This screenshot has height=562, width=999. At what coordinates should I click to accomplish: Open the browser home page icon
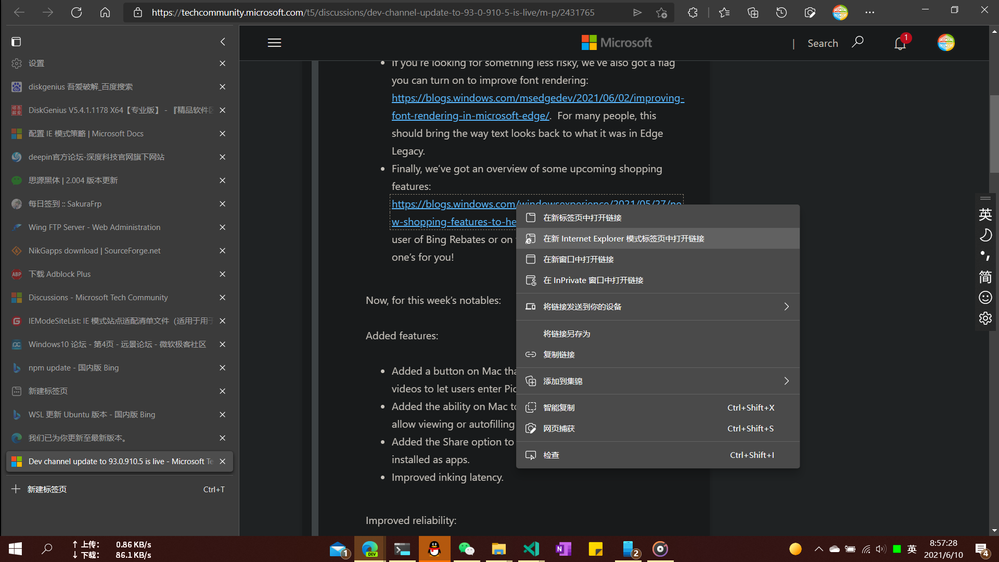tap(105, 12)
